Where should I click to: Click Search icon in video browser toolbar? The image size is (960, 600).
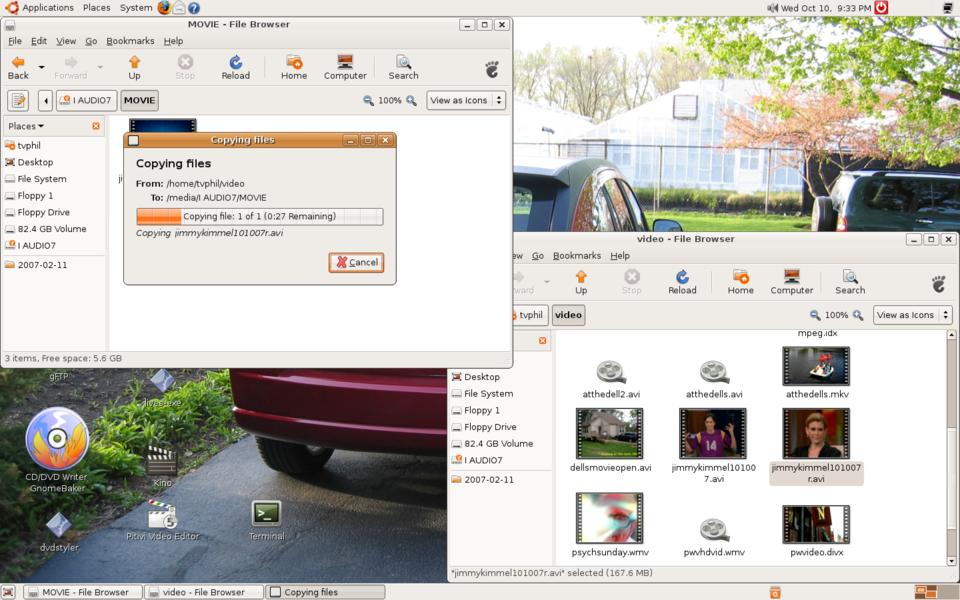[850, 282]
